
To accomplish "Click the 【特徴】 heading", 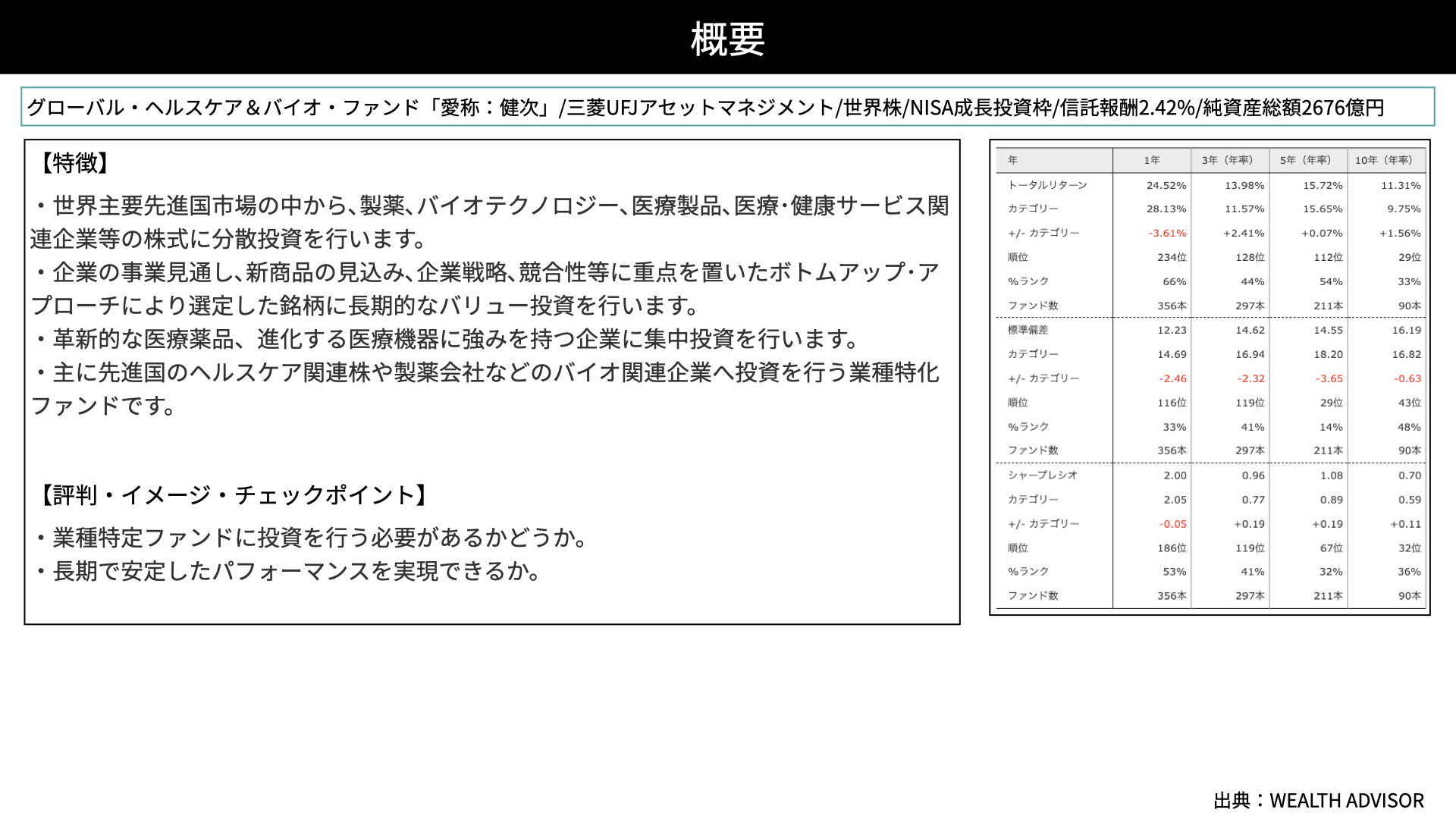I will [x=74, y=162].
